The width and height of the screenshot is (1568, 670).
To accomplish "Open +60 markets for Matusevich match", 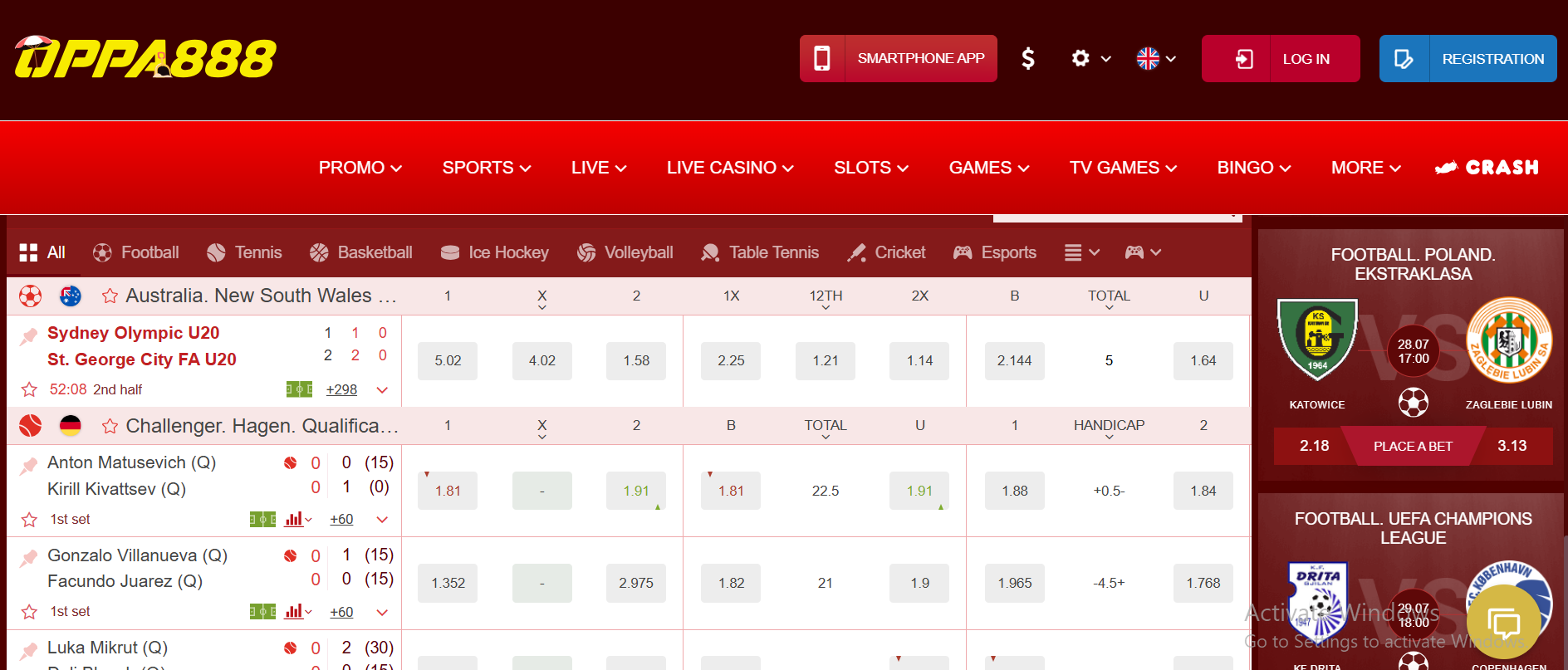I will 341,519.
